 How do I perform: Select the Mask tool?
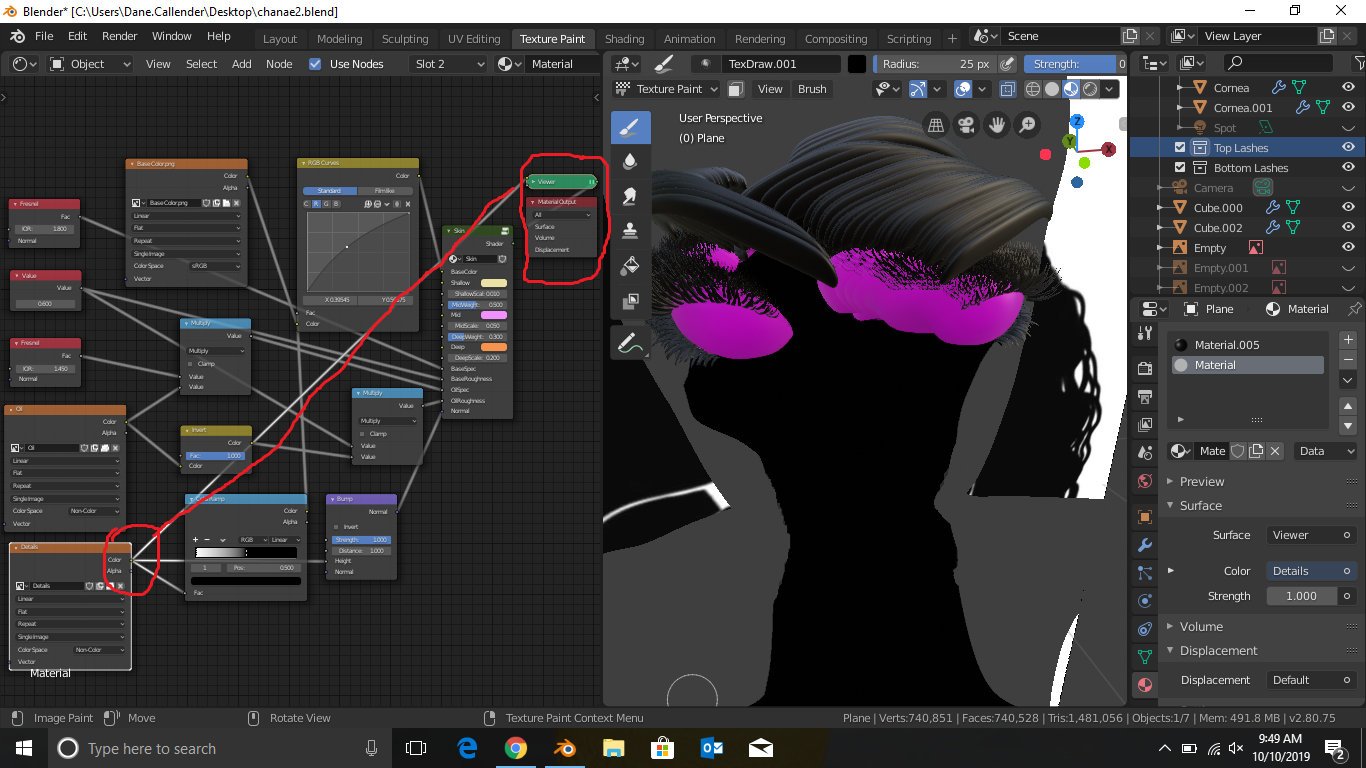coord(630,300)
